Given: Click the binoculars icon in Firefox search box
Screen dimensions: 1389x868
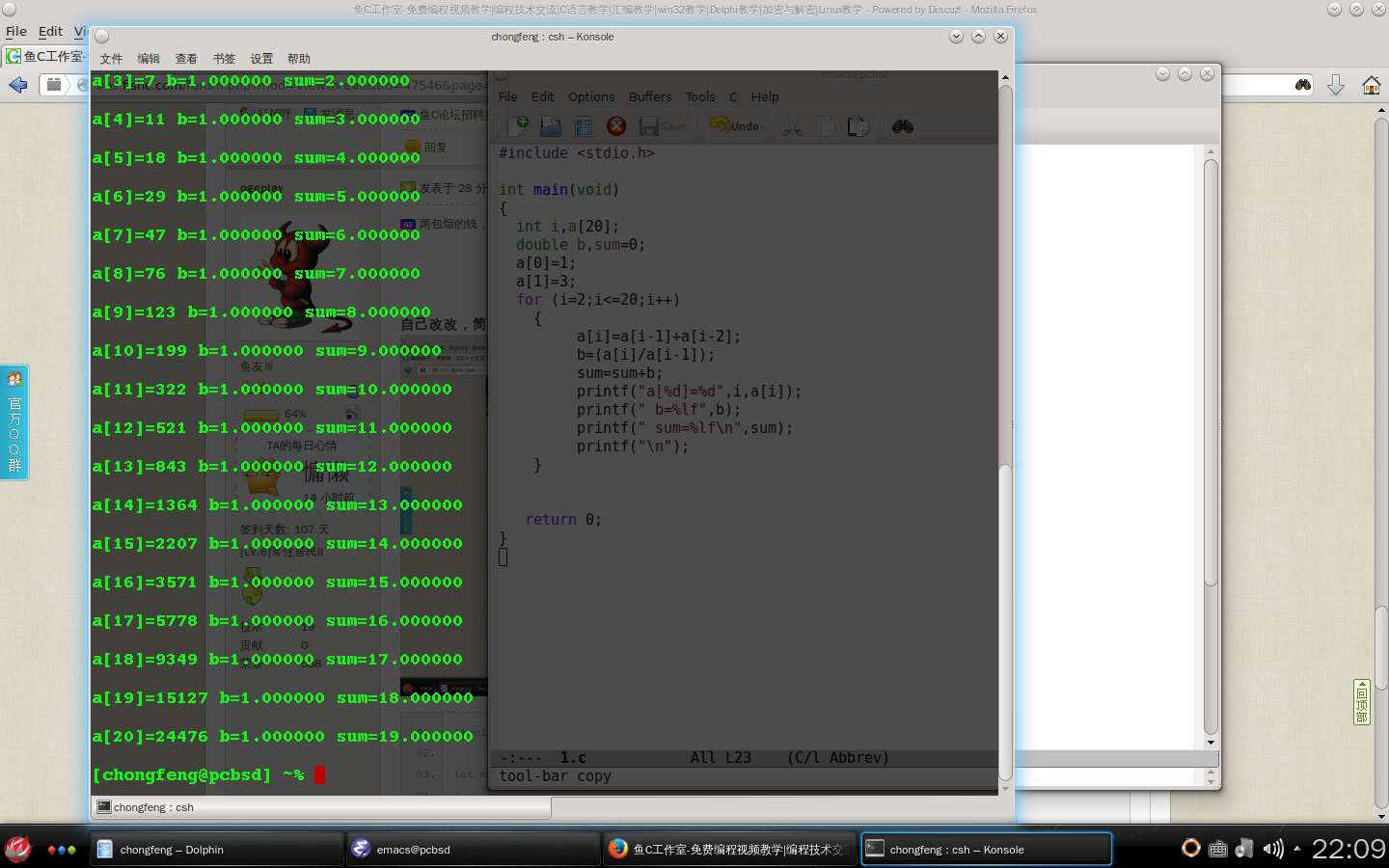Looking at the screenshot, I should pyautogui.click(x=1303, y=85).
